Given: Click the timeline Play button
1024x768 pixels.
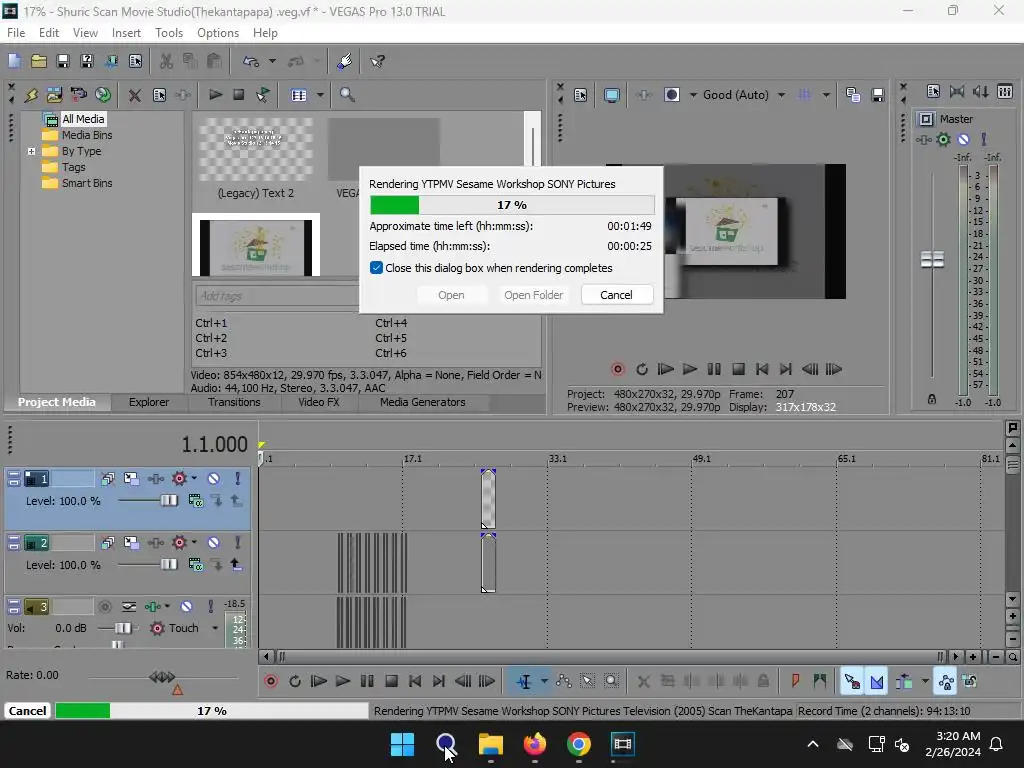Looking at the screenshot, I should click(x=342, y=681).
